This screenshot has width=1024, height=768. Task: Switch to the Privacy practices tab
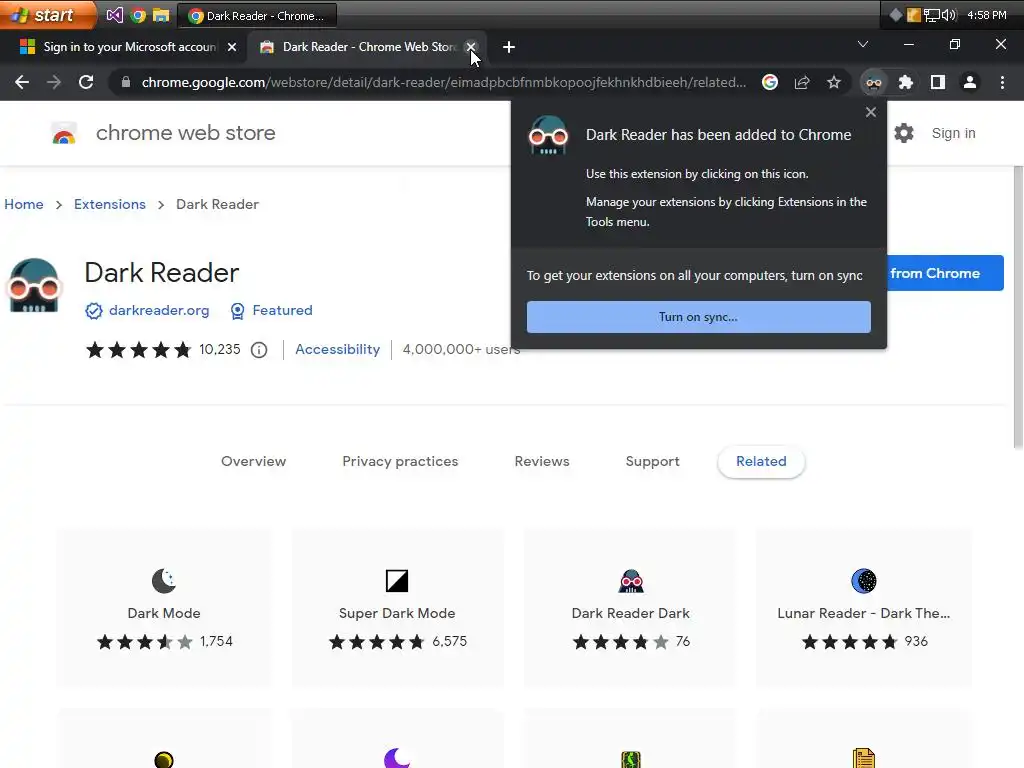click(400, 462)
